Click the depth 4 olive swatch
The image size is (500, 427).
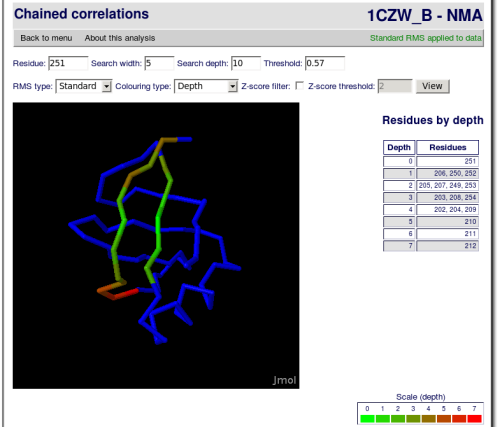pos(428,419)
